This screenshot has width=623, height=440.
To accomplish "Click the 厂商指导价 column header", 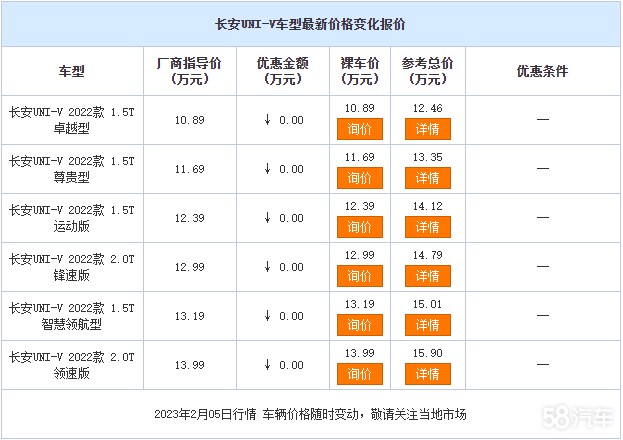I will tap(190, 71).
